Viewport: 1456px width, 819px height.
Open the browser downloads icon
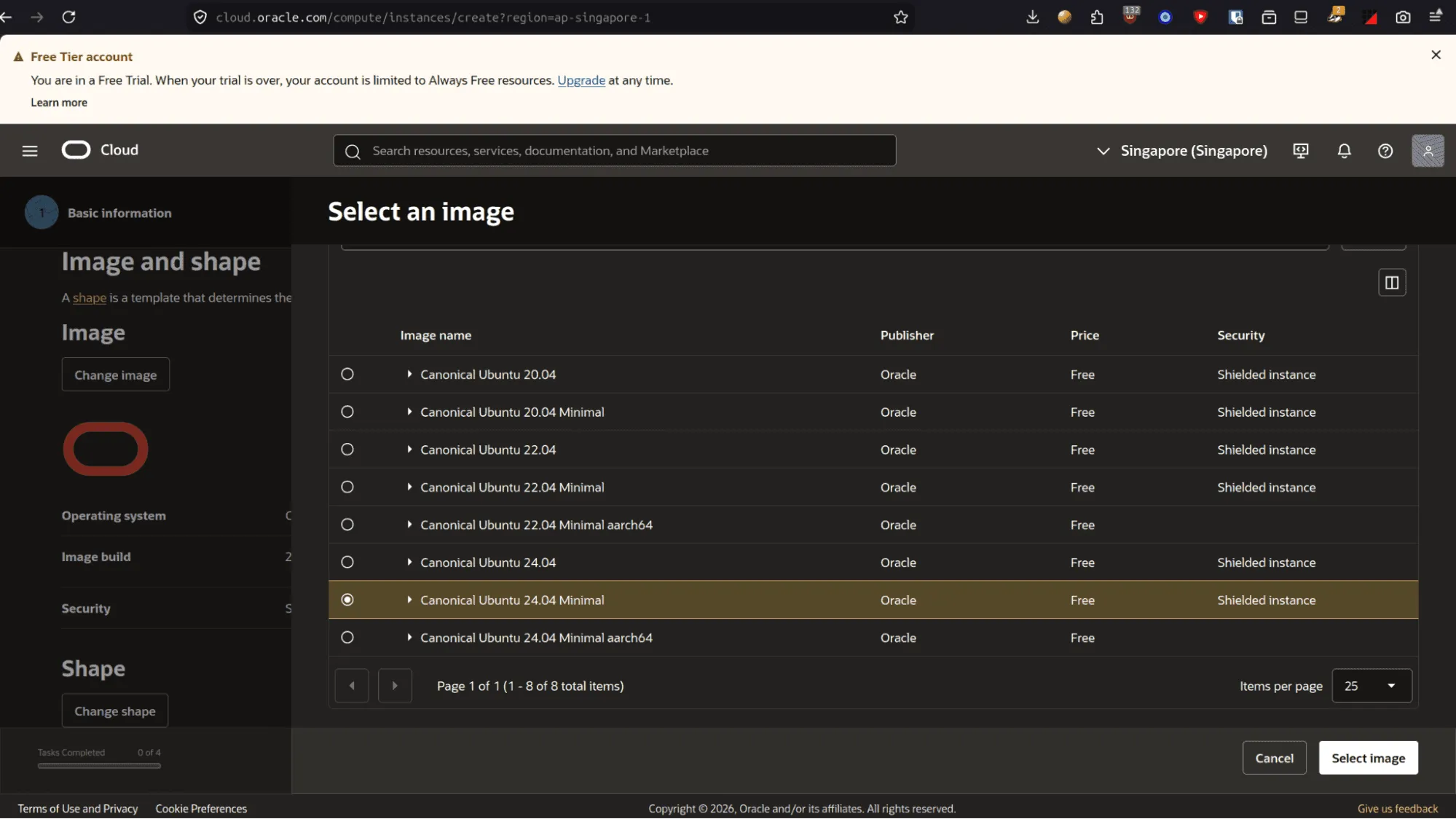[1032, 17]
